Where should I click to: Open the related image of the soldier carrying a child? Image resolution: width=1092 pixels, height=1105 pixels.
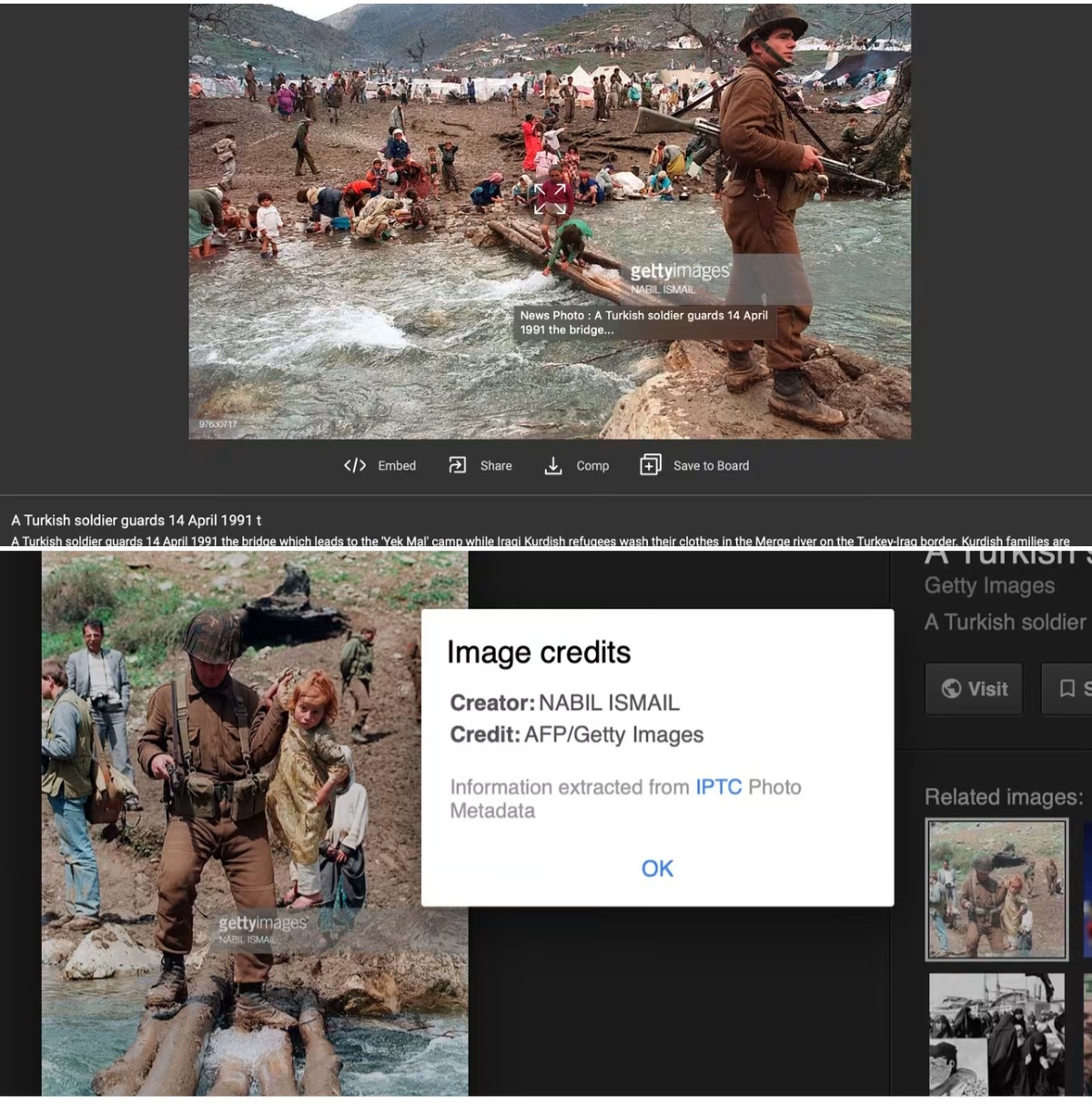tap(996, 889)
